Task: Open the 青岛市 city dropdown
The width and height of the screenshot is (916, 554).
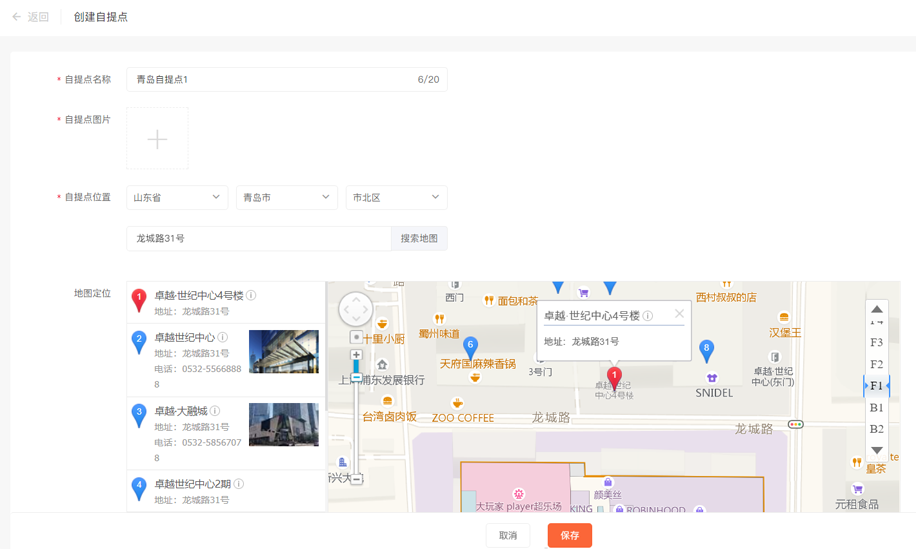Action: [x=287, y=198]
